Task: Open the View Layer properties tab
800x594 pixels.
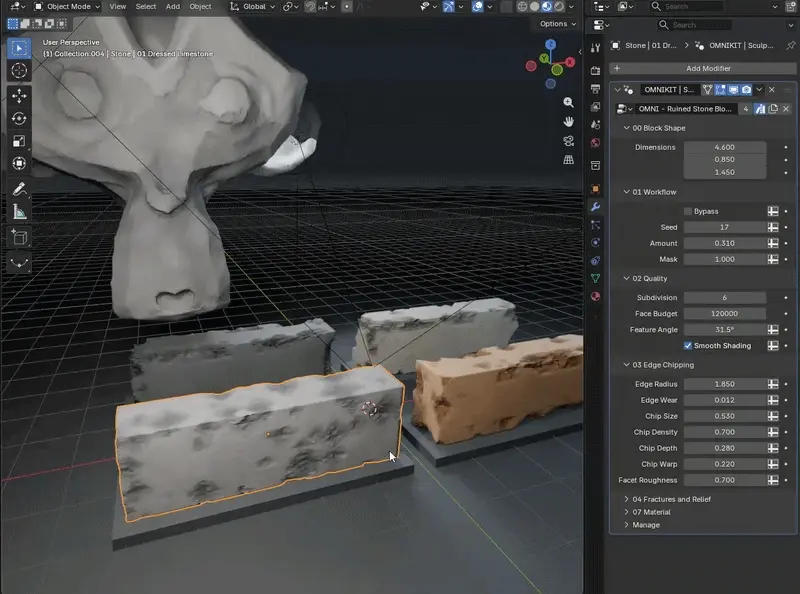Action: (x=595, y=107)
